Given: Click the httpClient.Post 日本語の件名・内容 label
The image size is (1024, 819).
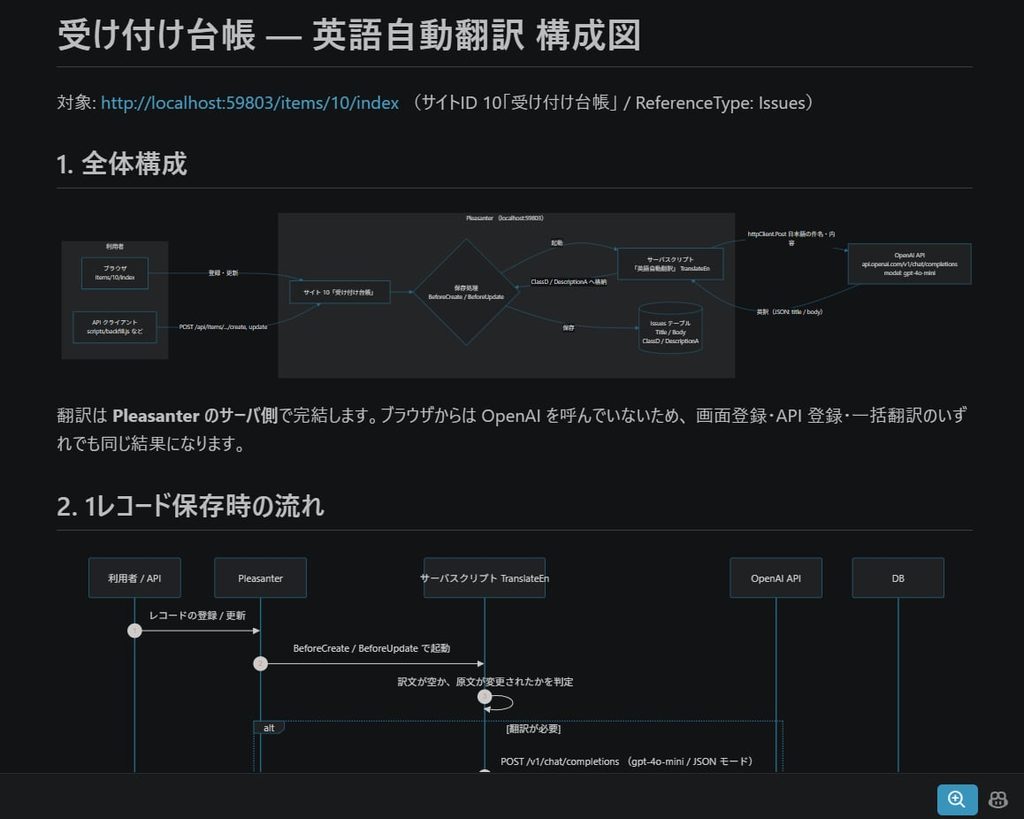Looking at the screenshot, I should (x=792, y=238).
